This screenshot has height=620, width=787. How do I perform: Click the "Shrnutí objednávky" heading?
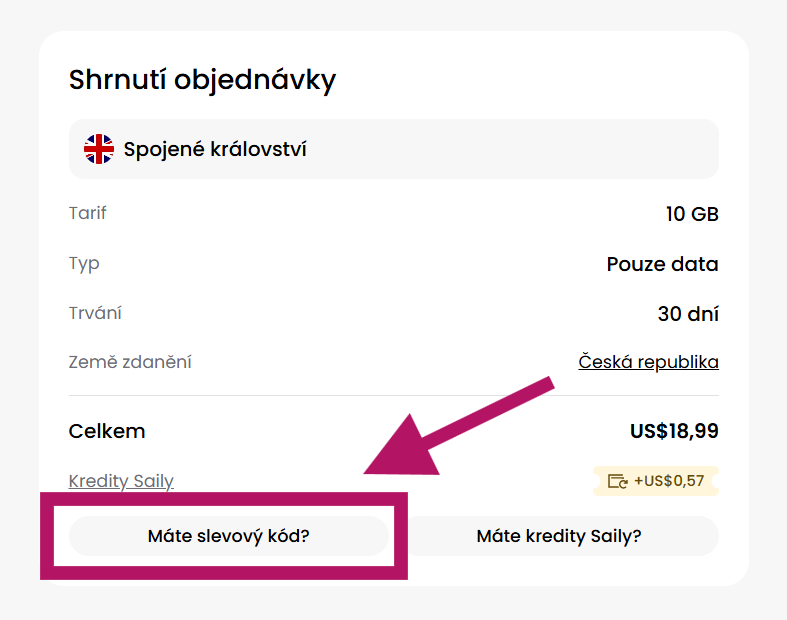(x=202, y=80)
